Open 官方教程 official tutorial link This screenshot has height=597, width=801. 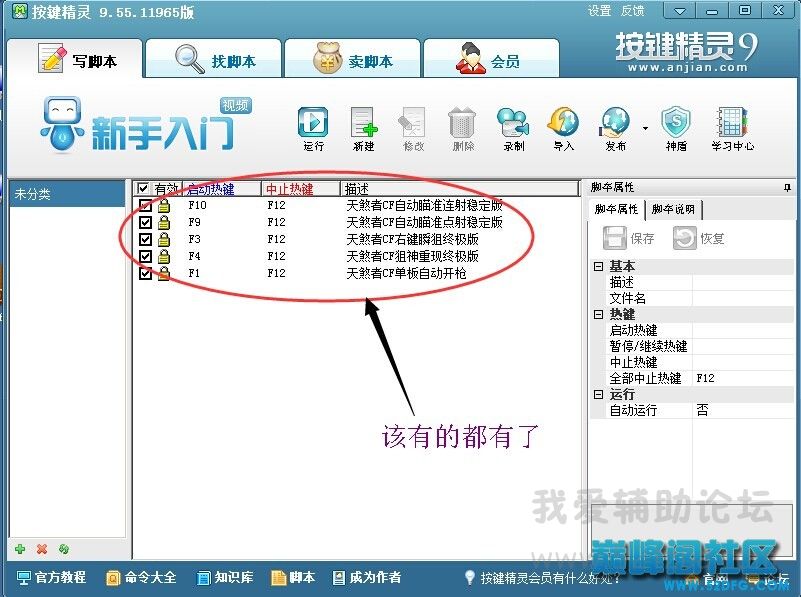tap(51, 578)
